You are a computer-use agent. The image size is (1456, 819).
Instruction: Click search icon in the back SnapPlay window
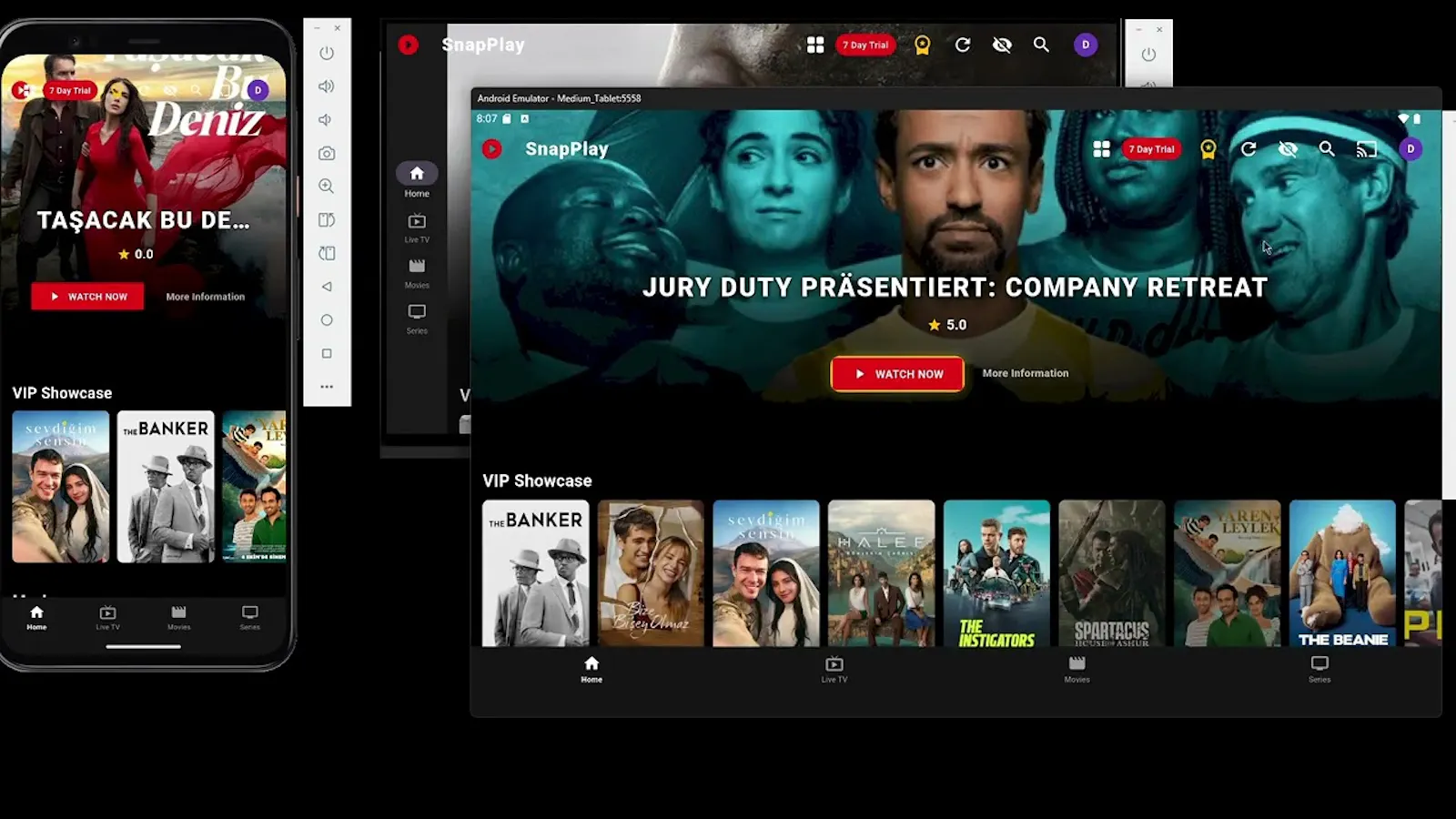[1041, 45]
